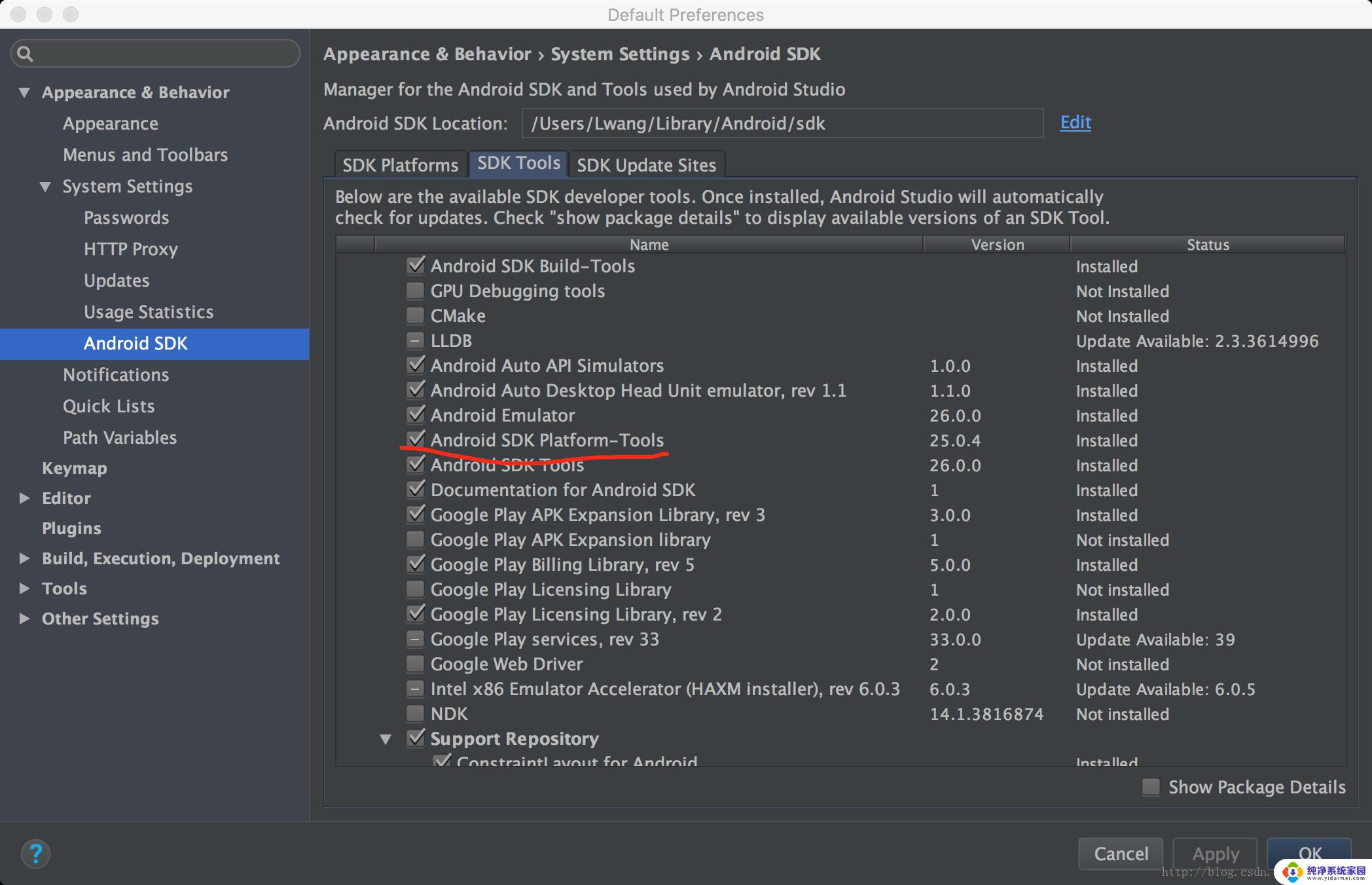1372x885 pixels.
Task: Toggle the LLDB checkbox
Action: pos(416,340)
